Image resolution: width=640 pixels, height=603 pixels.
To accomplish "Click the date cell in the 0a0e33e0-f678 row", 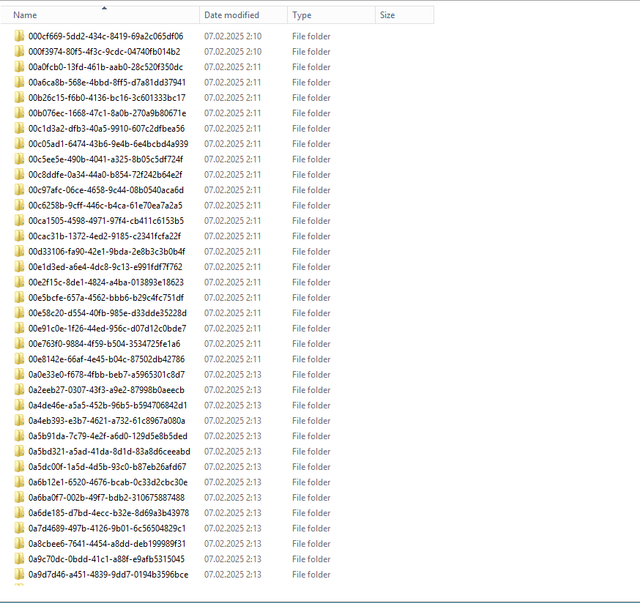I will (233, 374).
